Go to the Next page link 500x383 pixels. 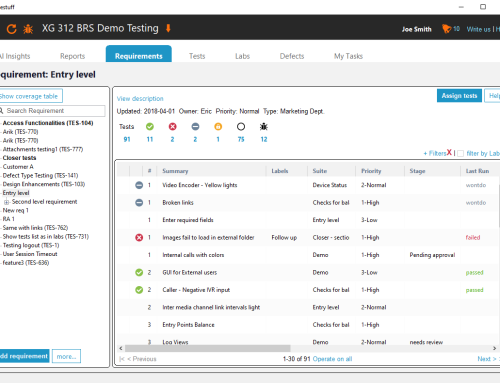[x=487, y=359]
